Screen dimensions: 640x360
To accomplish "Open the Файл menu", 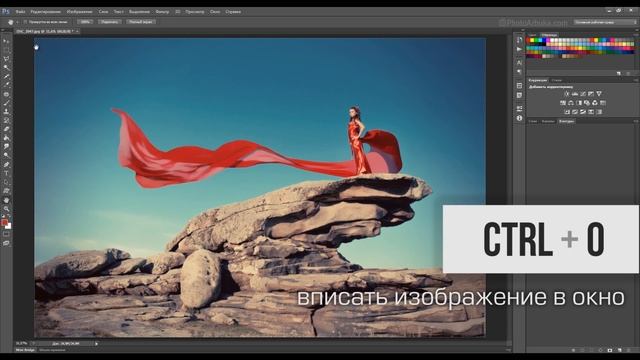I will click(20, 12).
